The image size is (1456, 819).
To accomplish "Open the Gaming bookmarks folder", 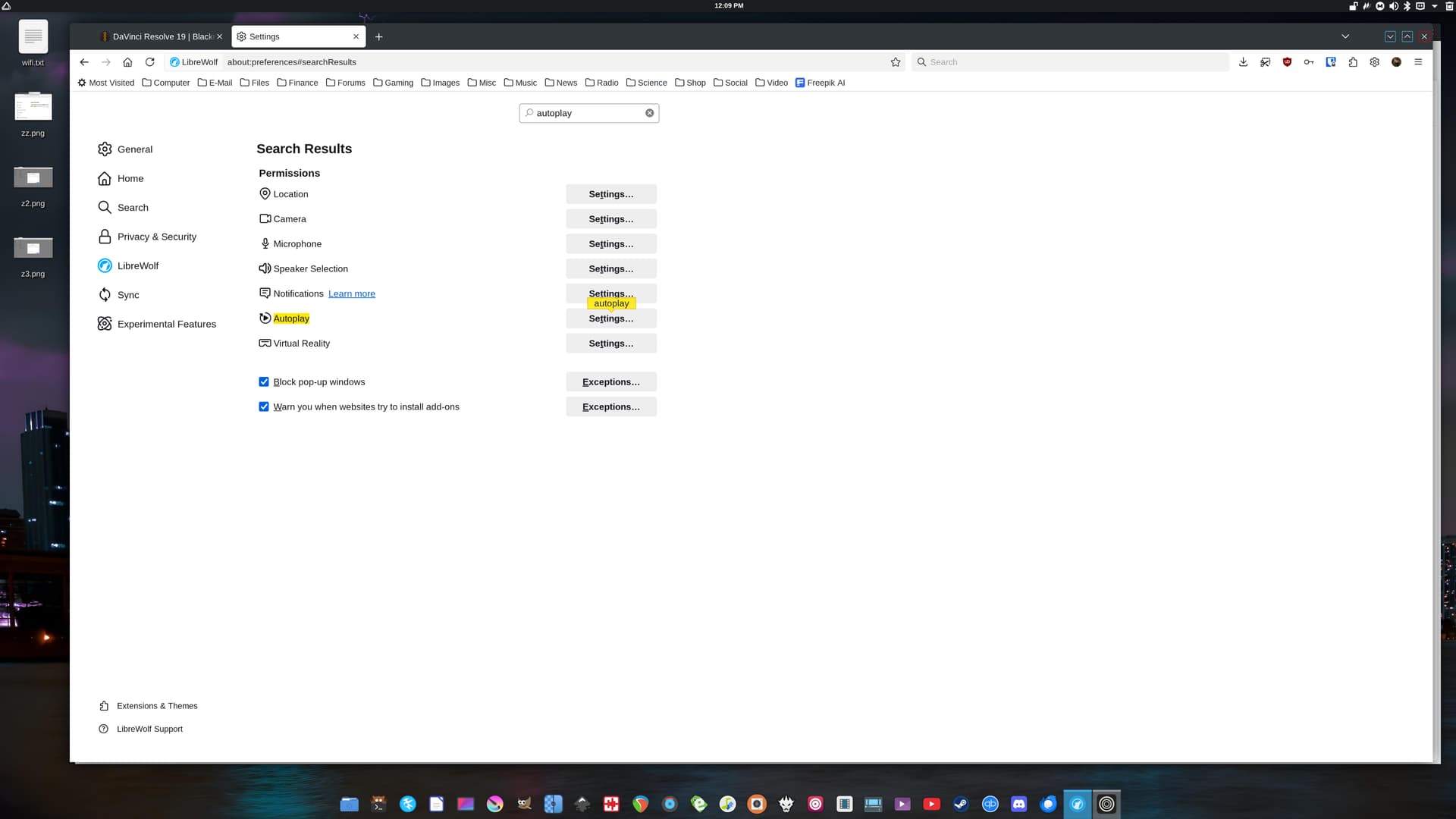I will 393,83.
